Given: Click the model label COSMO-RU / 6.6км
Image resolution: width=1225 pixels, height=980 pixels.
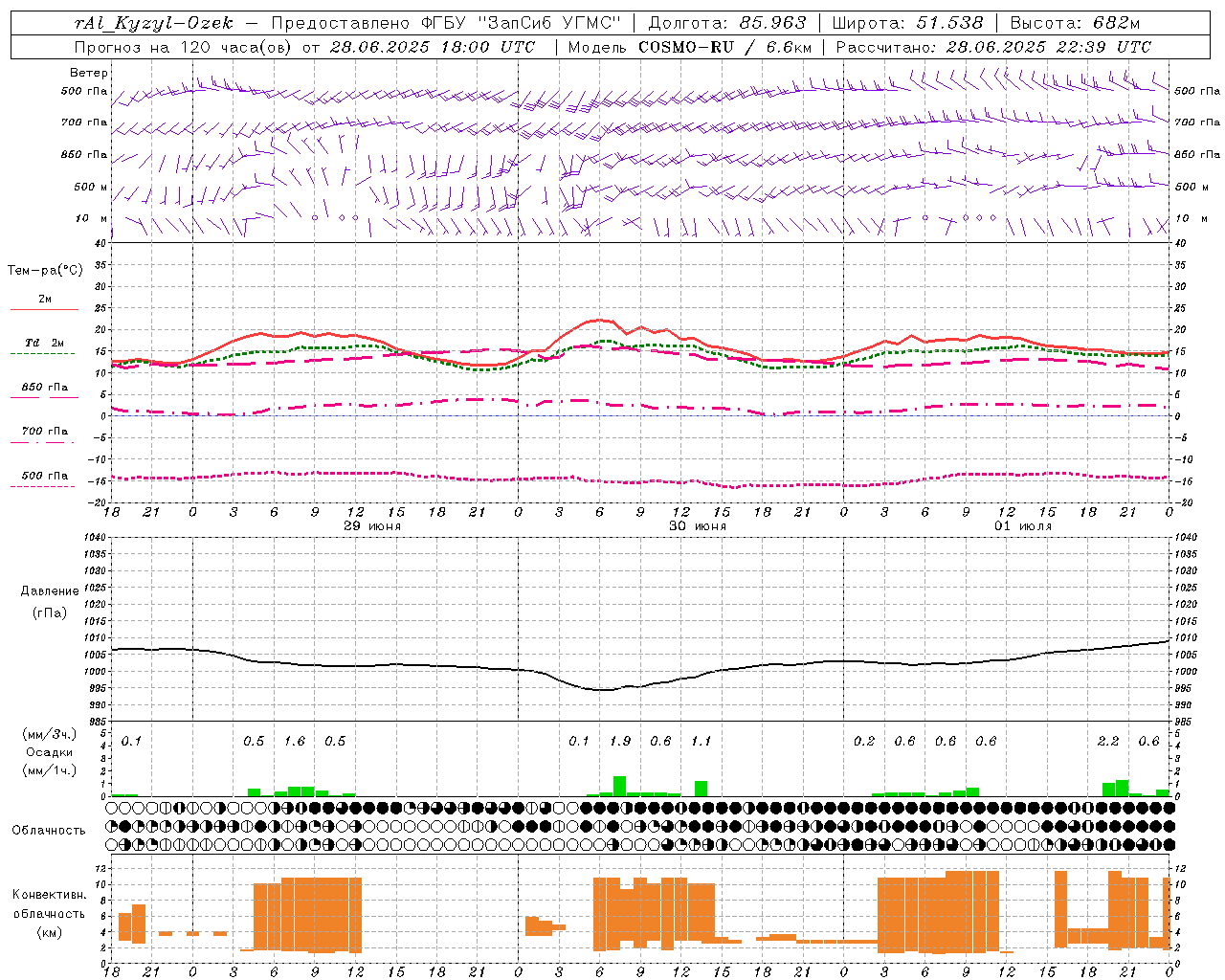Looking at the screenshot, I should pos(725,47).
